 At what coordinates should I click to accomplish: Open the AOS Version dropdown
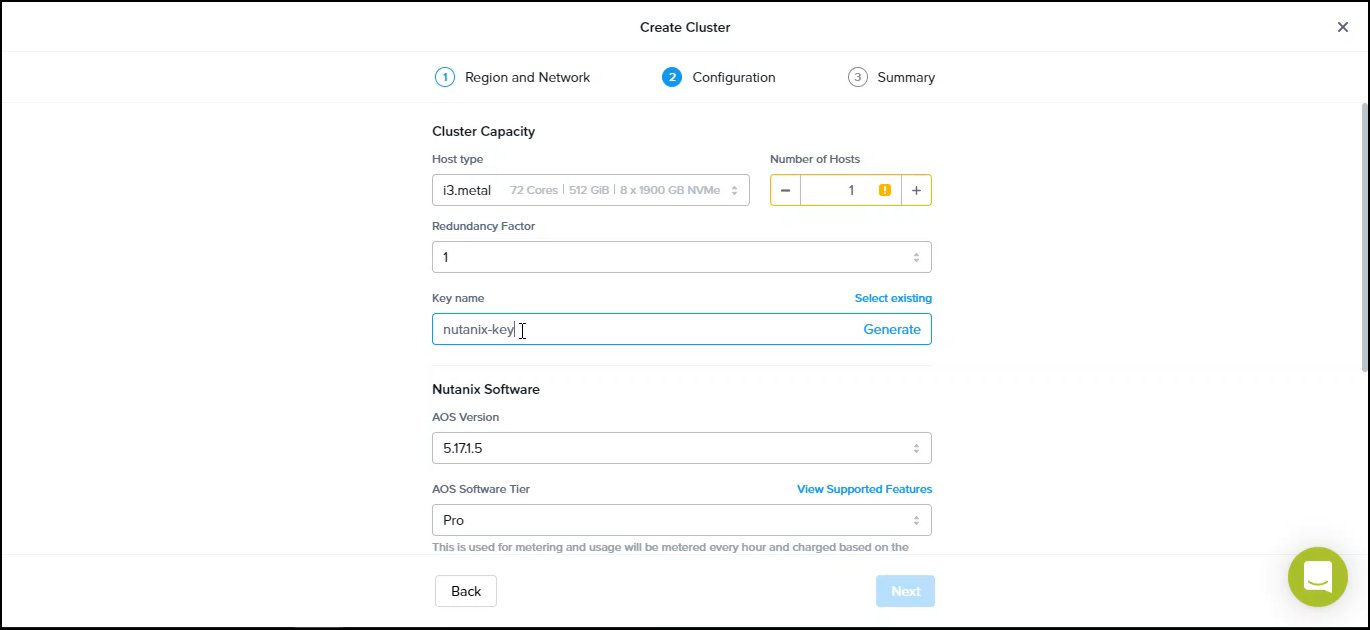point(681,448)
